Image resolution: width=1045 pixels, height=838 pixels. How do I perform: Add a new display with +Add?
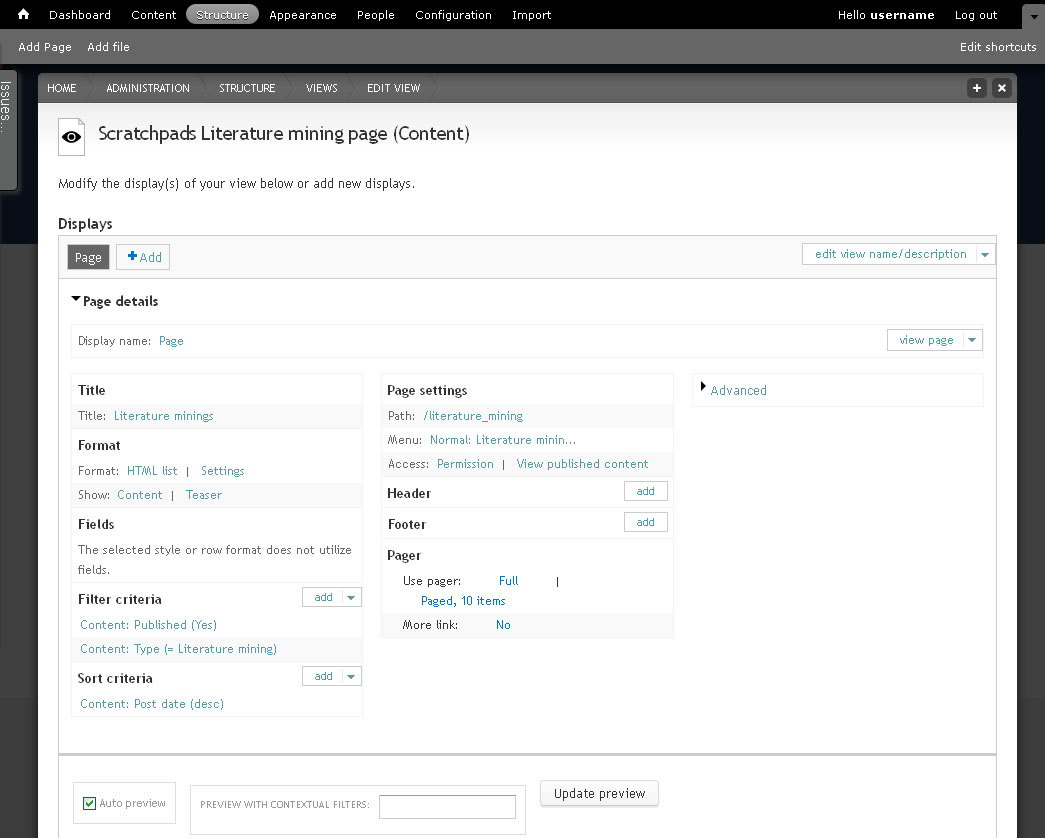[143, 257]
